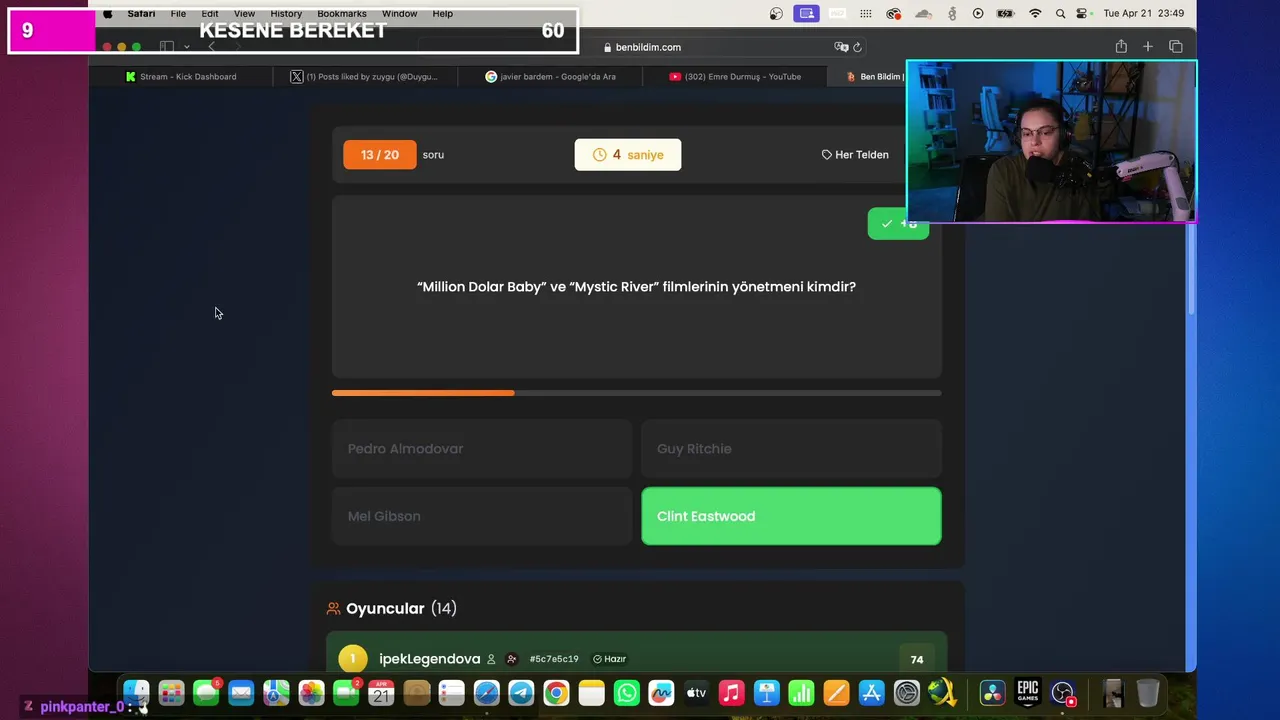
Task: Open Control Center in menu bar
Action: (x=1083, y=13)
